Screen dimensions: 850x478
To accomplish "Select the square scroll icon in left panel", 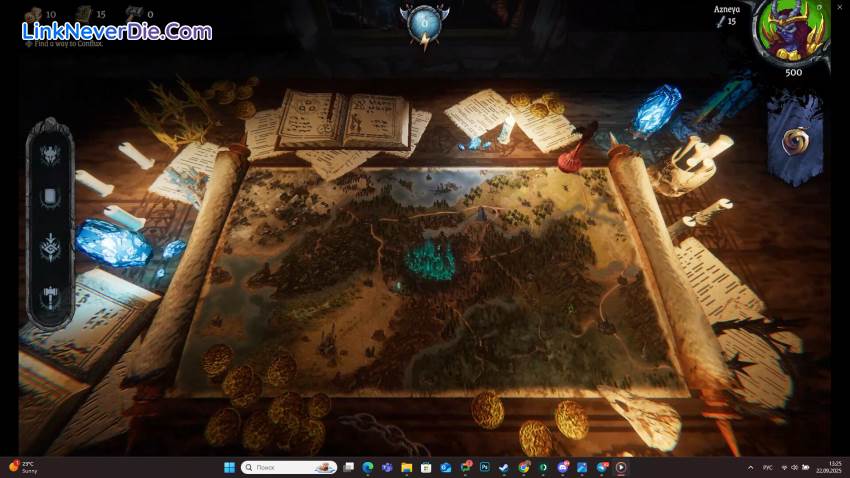I will (x=50, y=198).
